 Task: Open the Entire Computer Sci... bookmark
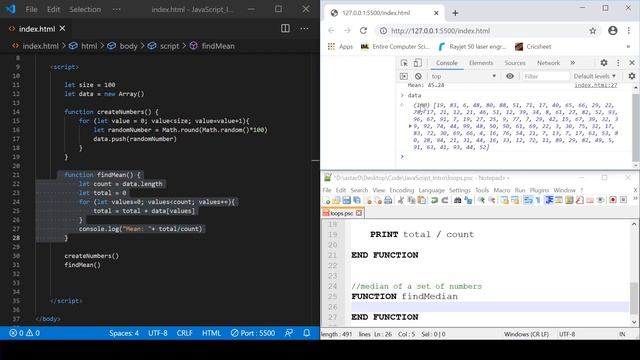[x=395, y=47]
